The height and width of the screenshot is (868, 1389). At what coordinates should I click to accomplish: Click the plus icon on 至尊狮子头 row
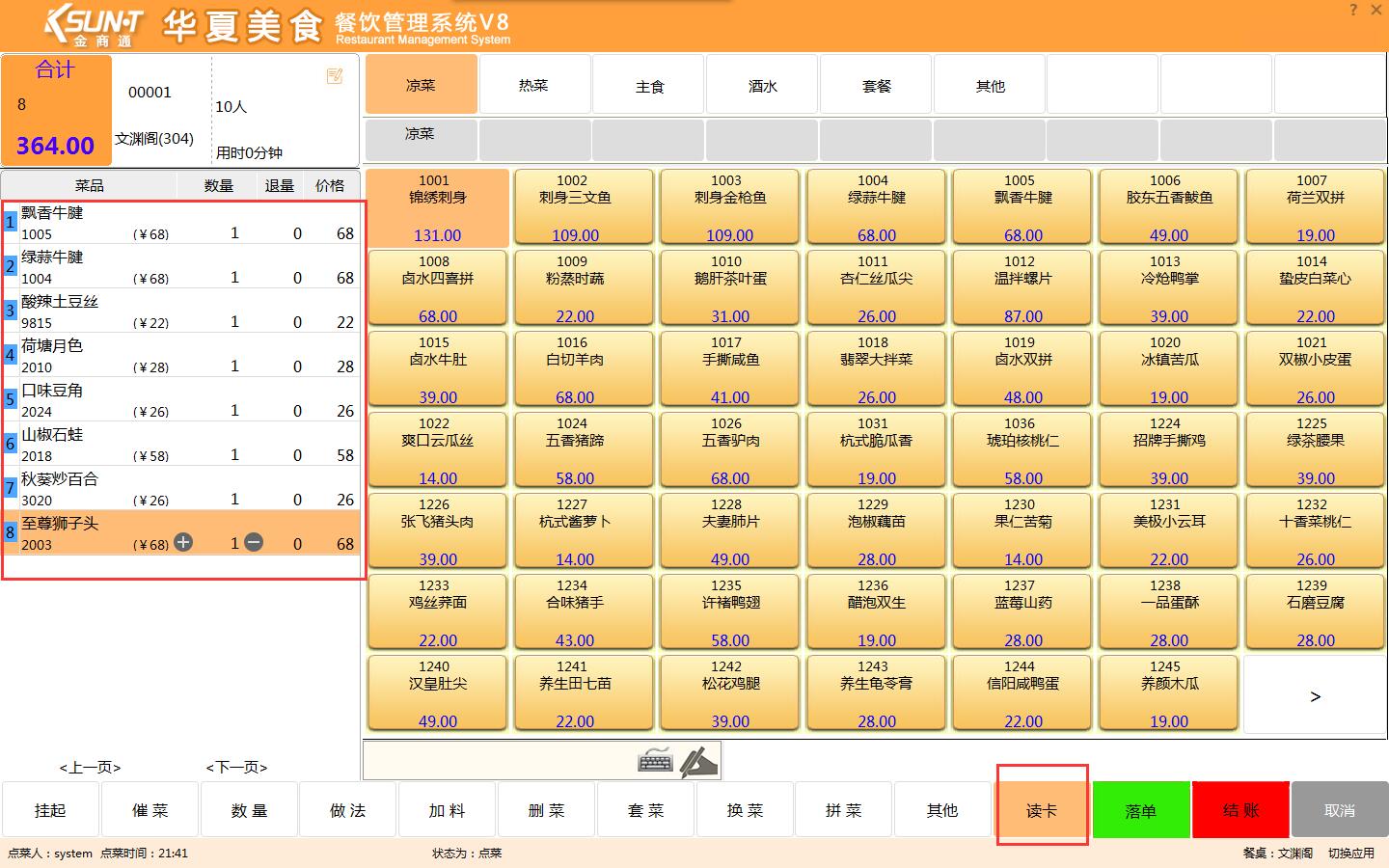coord(183,542)
